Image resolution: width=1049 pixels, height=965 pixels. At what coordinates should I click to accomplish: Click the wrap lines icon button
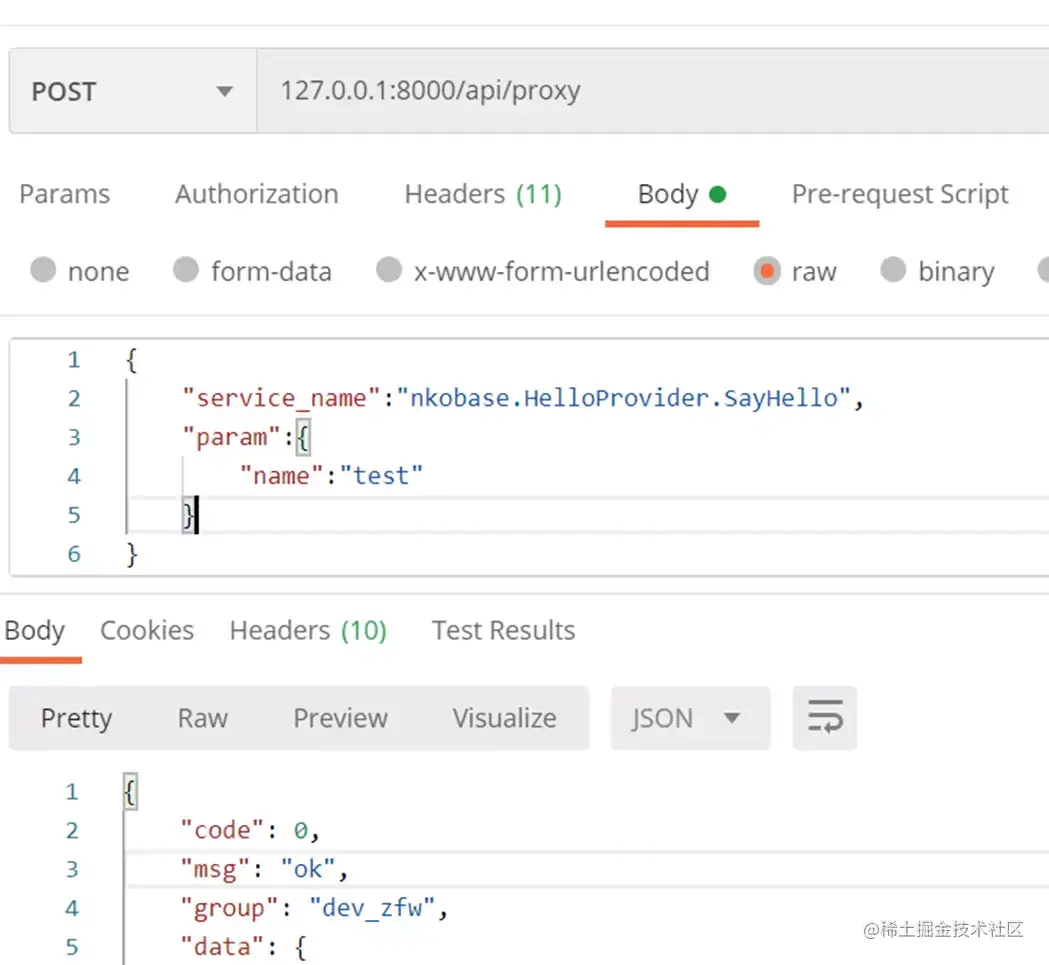[825, 718]
